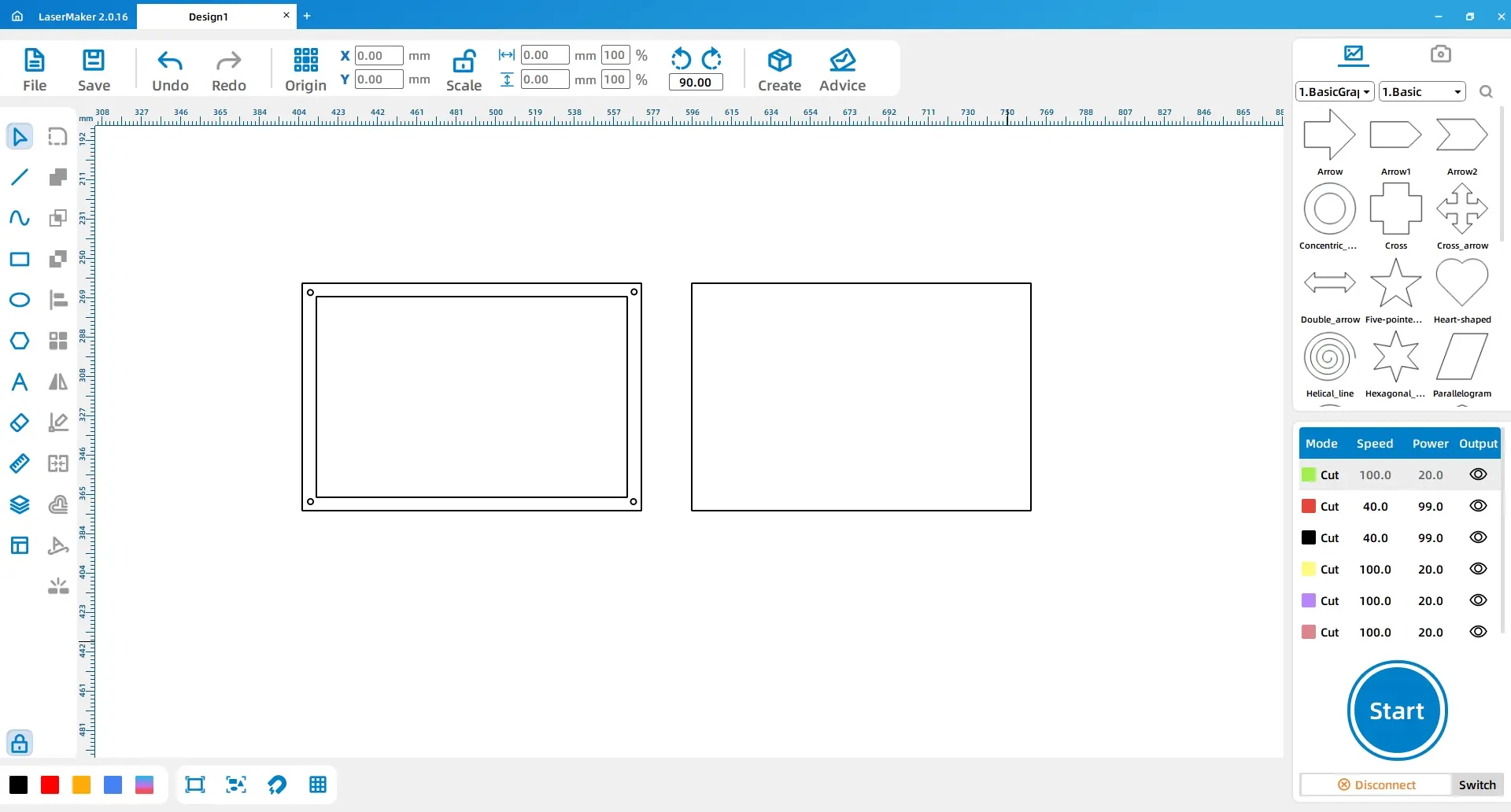Toggle output visibility for black Cut layer
This screenshot has width=1511, height=812.
click(1478, 537)
